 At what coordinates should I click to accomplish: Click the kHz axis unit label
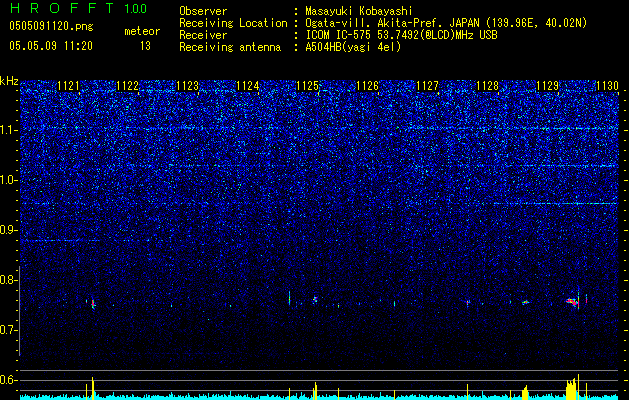coord(9,81)
